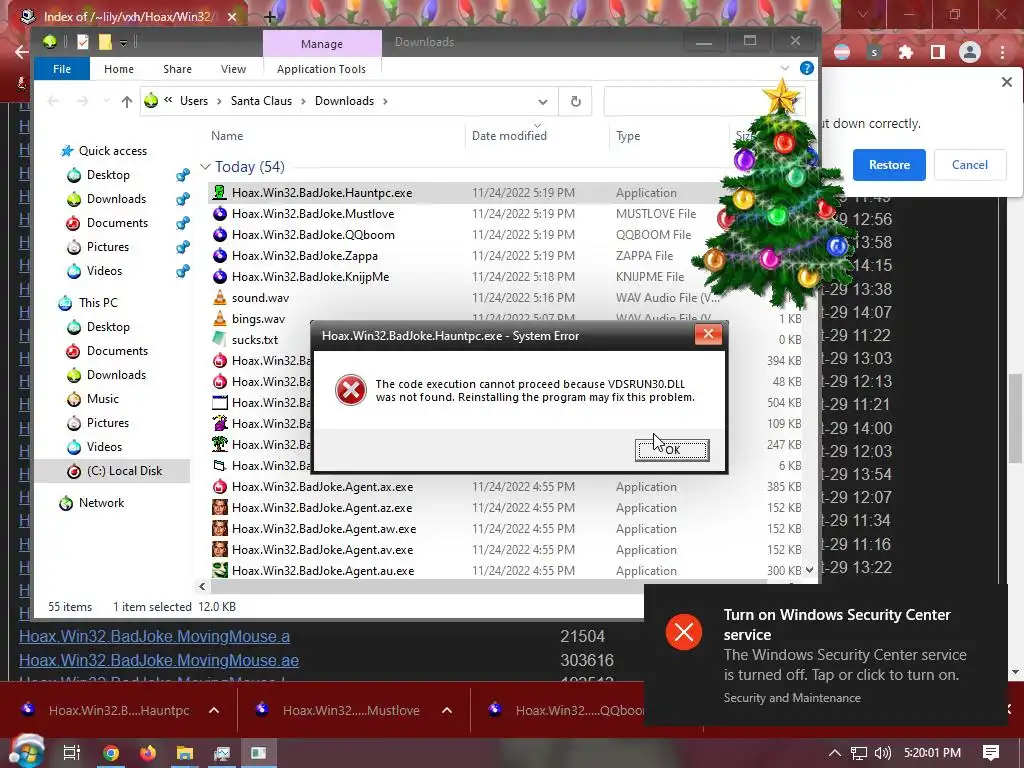Select Hoax.Win32.BadJoke.Agent.az.exe icon
The image size is (1024, 768).
tap(220, 507)
